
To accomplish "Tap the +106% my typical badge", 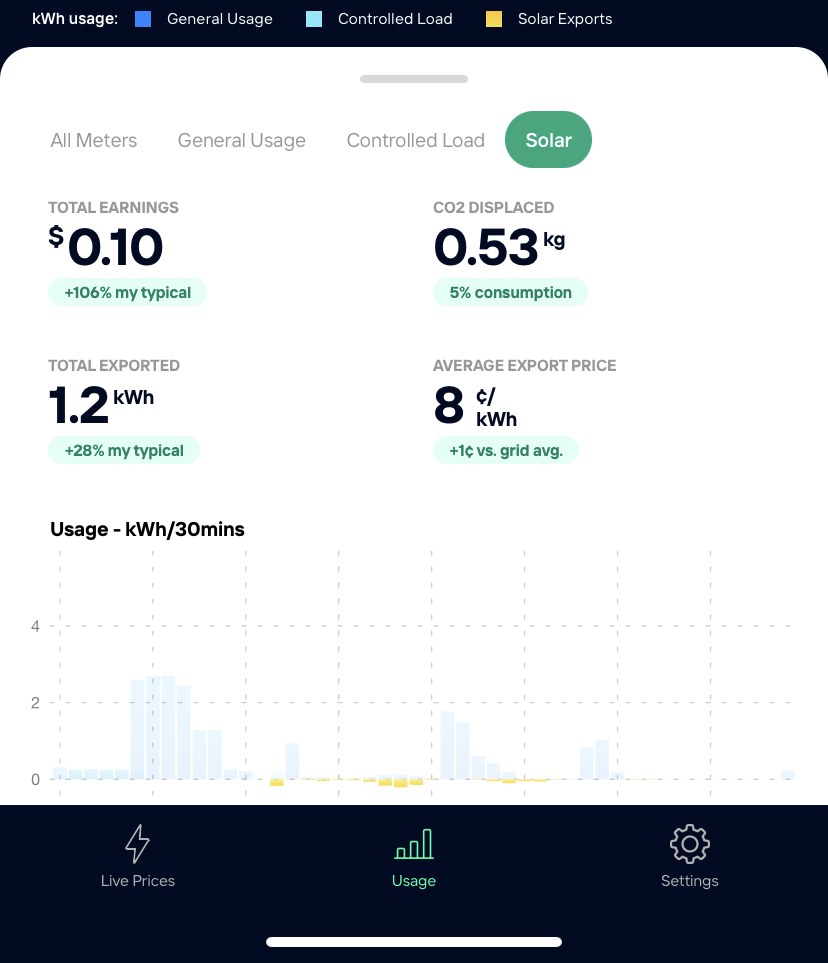I will (x=127, y=292).
